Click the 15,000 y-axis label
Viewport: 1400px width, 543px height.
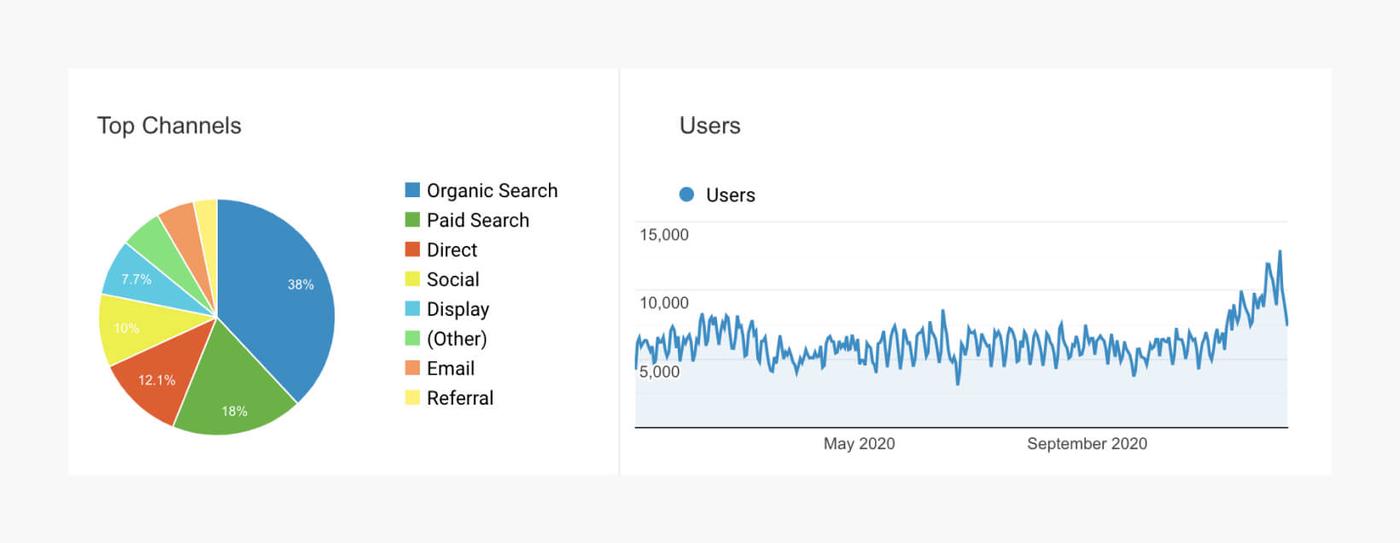(x=663, y=235)
